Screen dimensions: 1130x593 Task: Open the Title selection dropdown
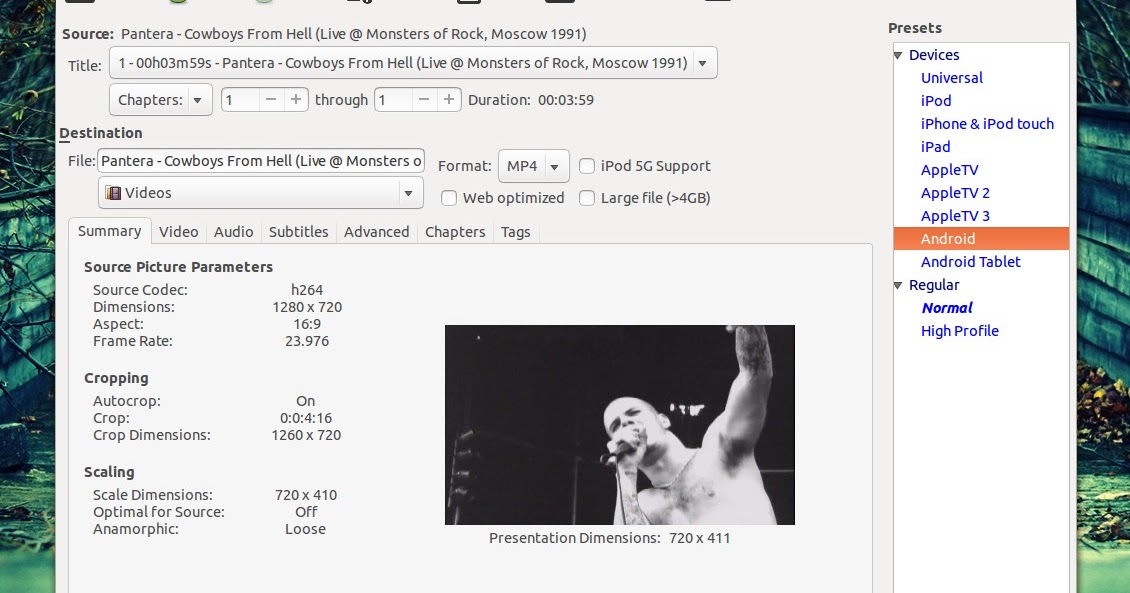[703, 62]
